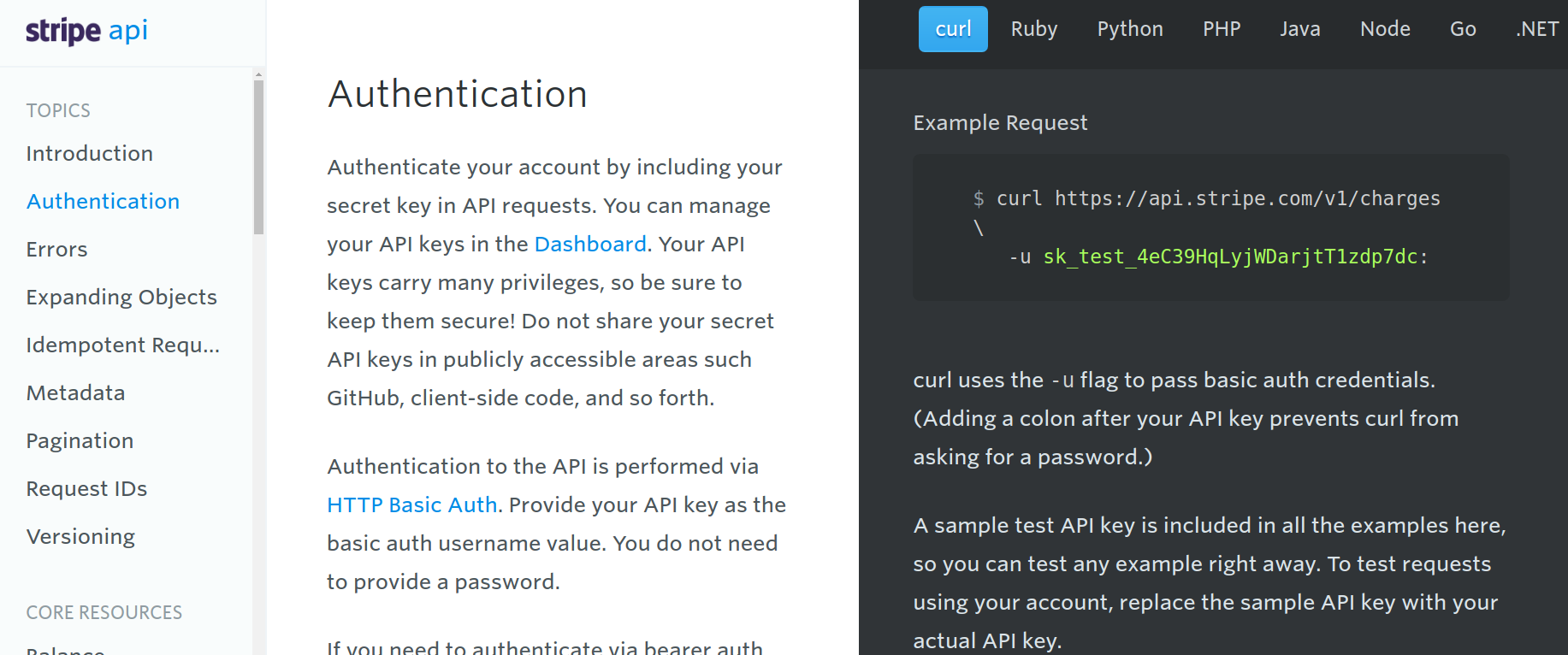Switch to the Python code tab
This screenshot has height=655, width=1568.
pyautogui.click(x=1130, y=29)
